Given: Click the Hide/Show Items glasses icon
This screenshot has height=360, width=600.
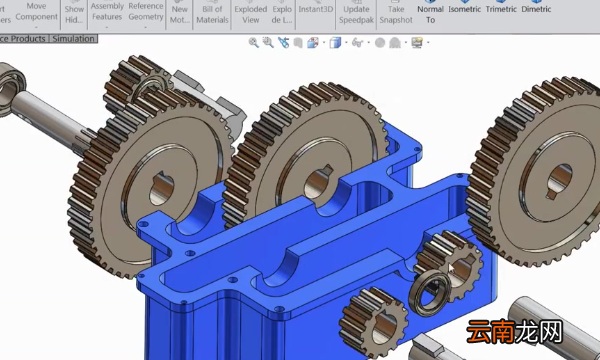Looking at the screenshot, I should 357,43.
